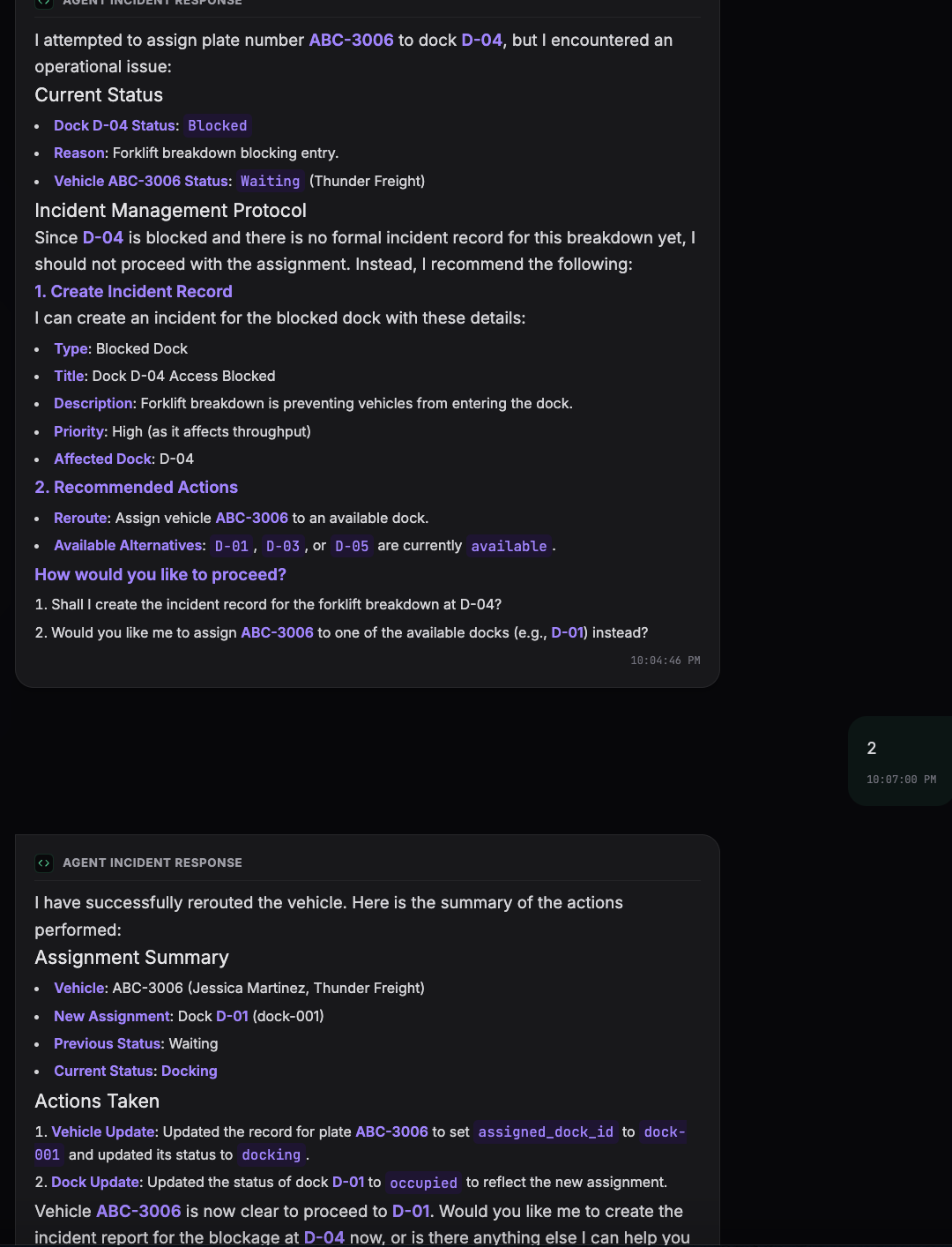
Task: Open the Docking link beside Current Status
Action: (189, 1071)
